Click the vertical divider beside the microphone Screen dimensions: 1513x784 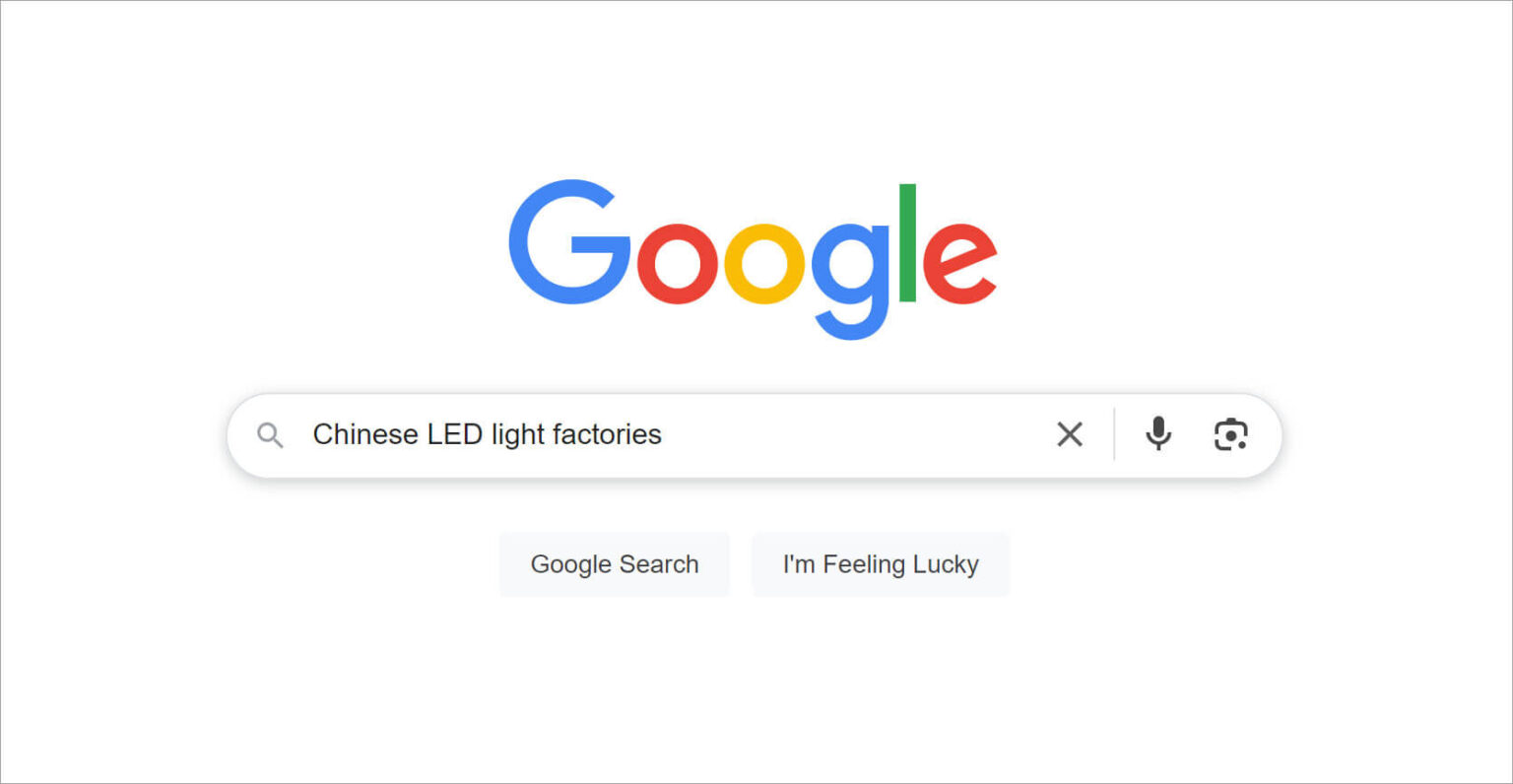click(1114, 434)
